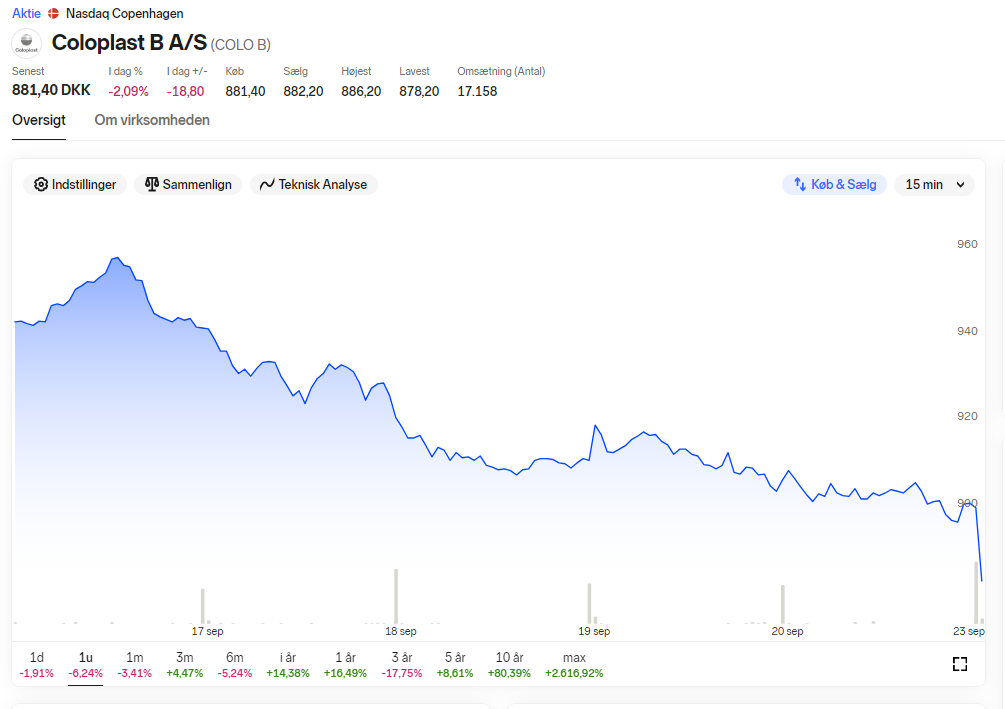Click the Coloplast company logo
This screenshot has height=709, width=1005.
[26, 44]
